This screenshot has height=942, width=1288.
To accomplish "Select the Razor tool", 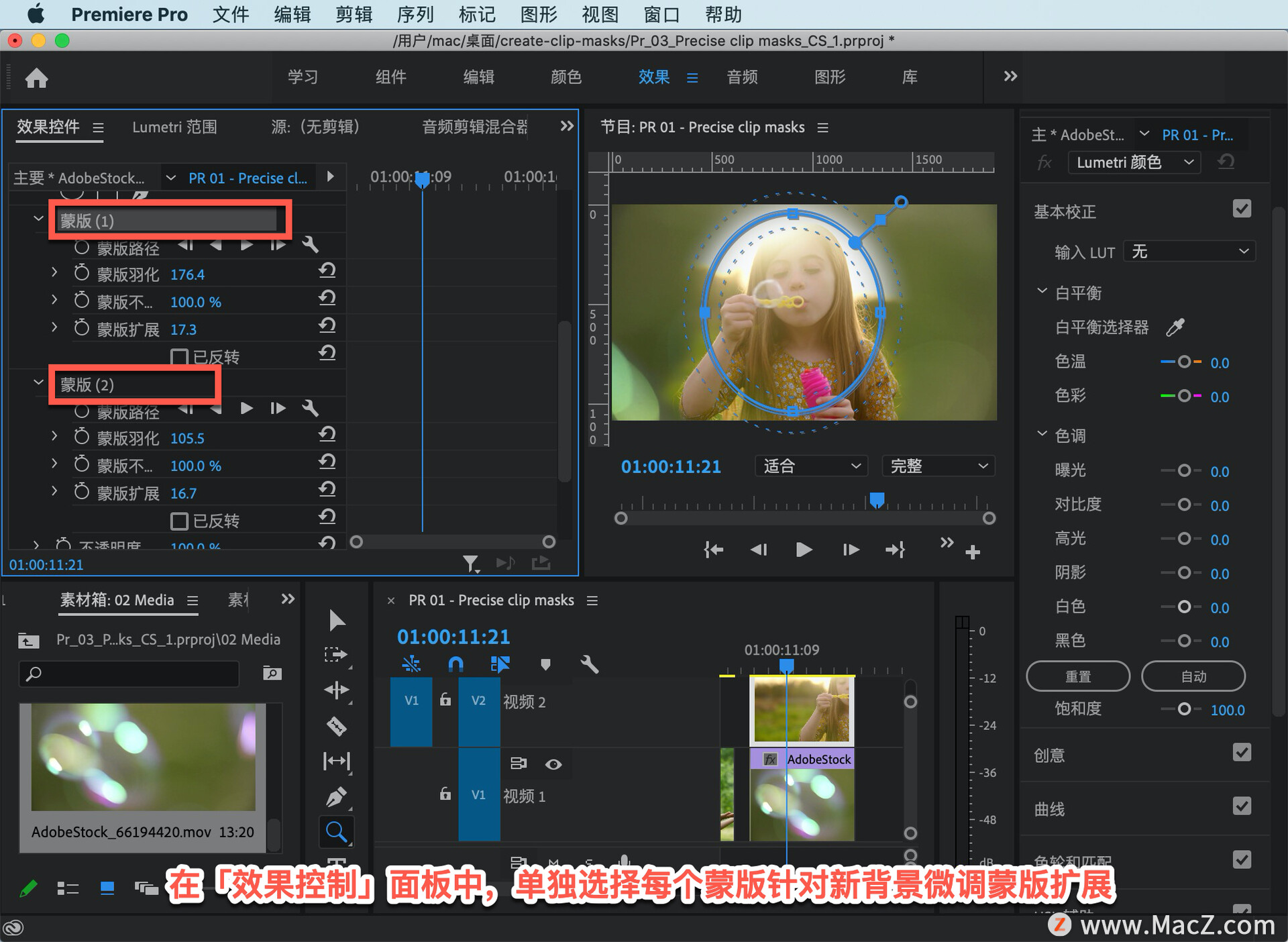I will tap(337, 726).
